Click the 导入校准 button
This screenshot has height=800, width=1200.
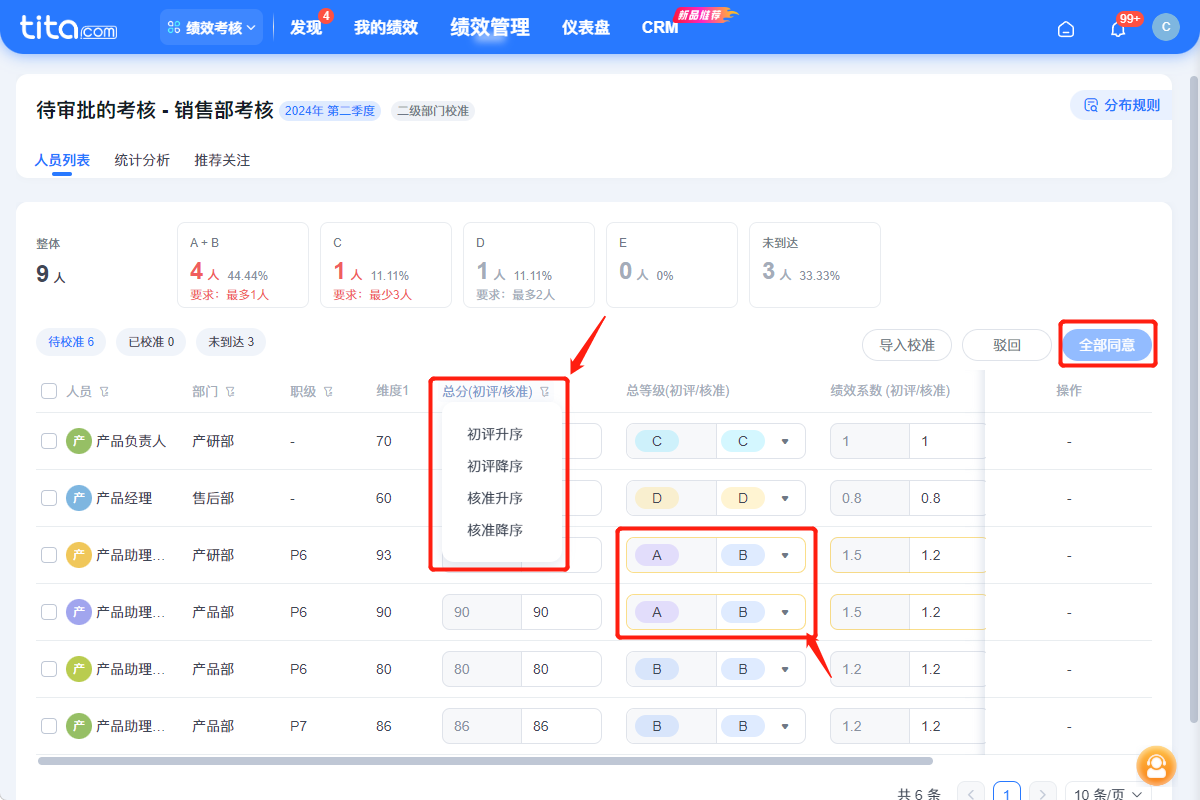tap(907, 345)
